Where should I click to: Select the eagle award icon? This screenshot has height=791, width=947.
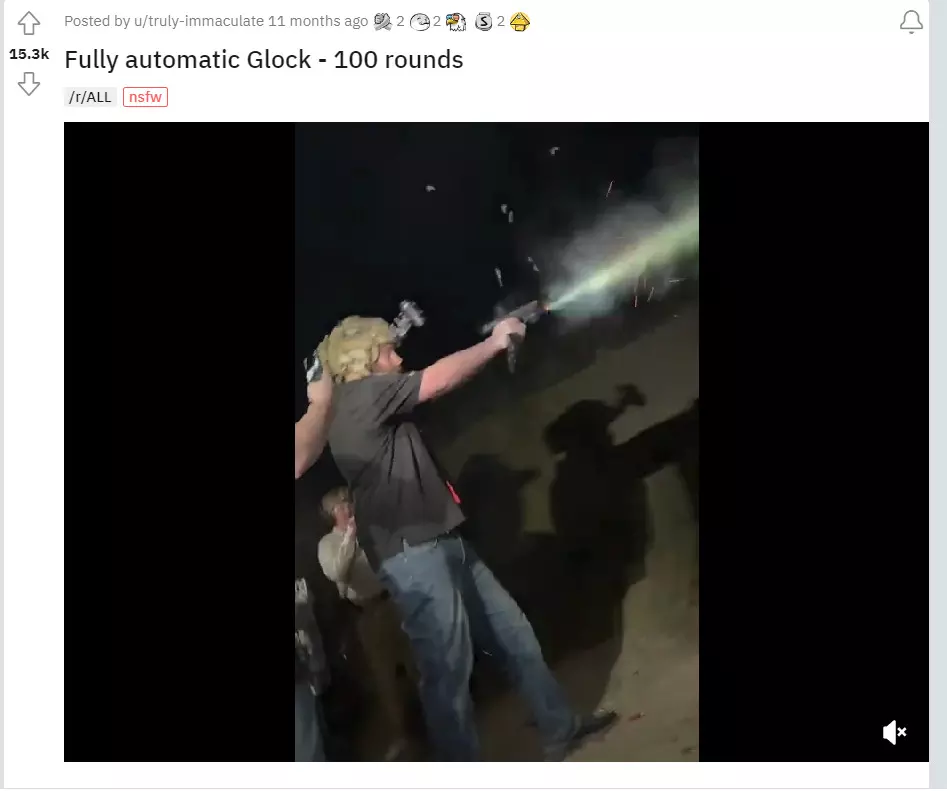click(x=457, y=22)
